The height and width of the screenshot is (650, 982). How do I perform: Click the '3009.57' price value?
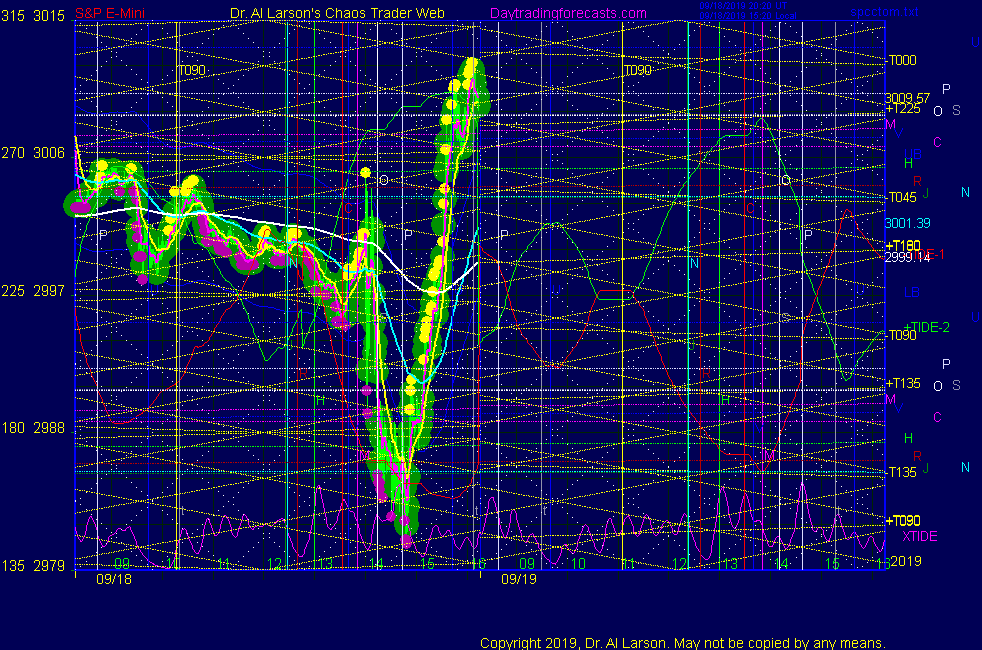pos(907,98)
